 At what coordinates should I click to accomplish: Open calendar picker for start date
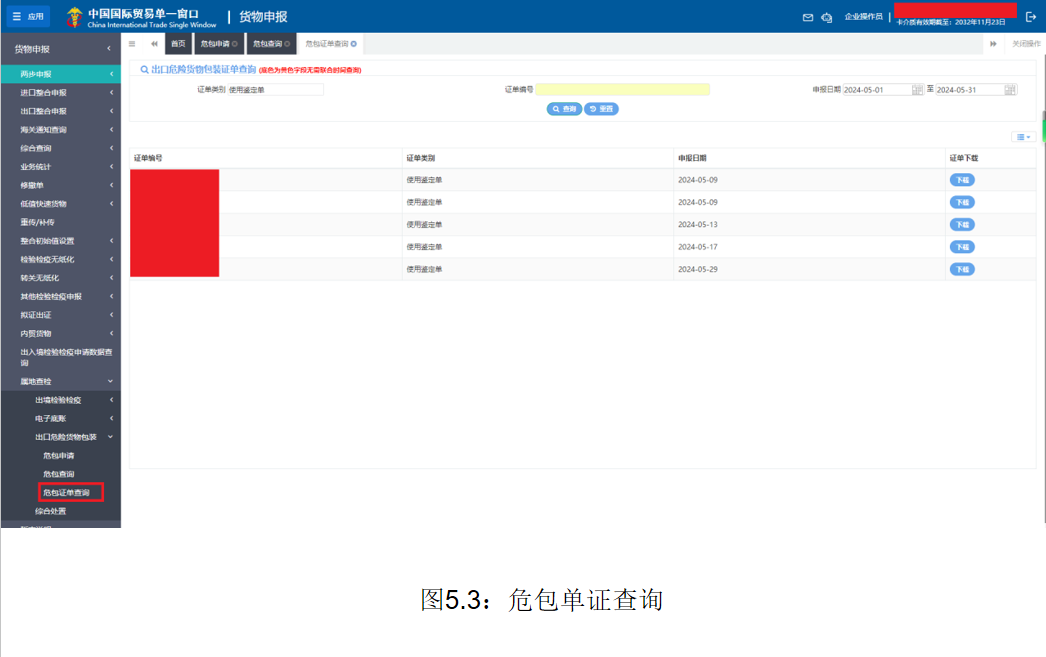click(x=917, y=90)
